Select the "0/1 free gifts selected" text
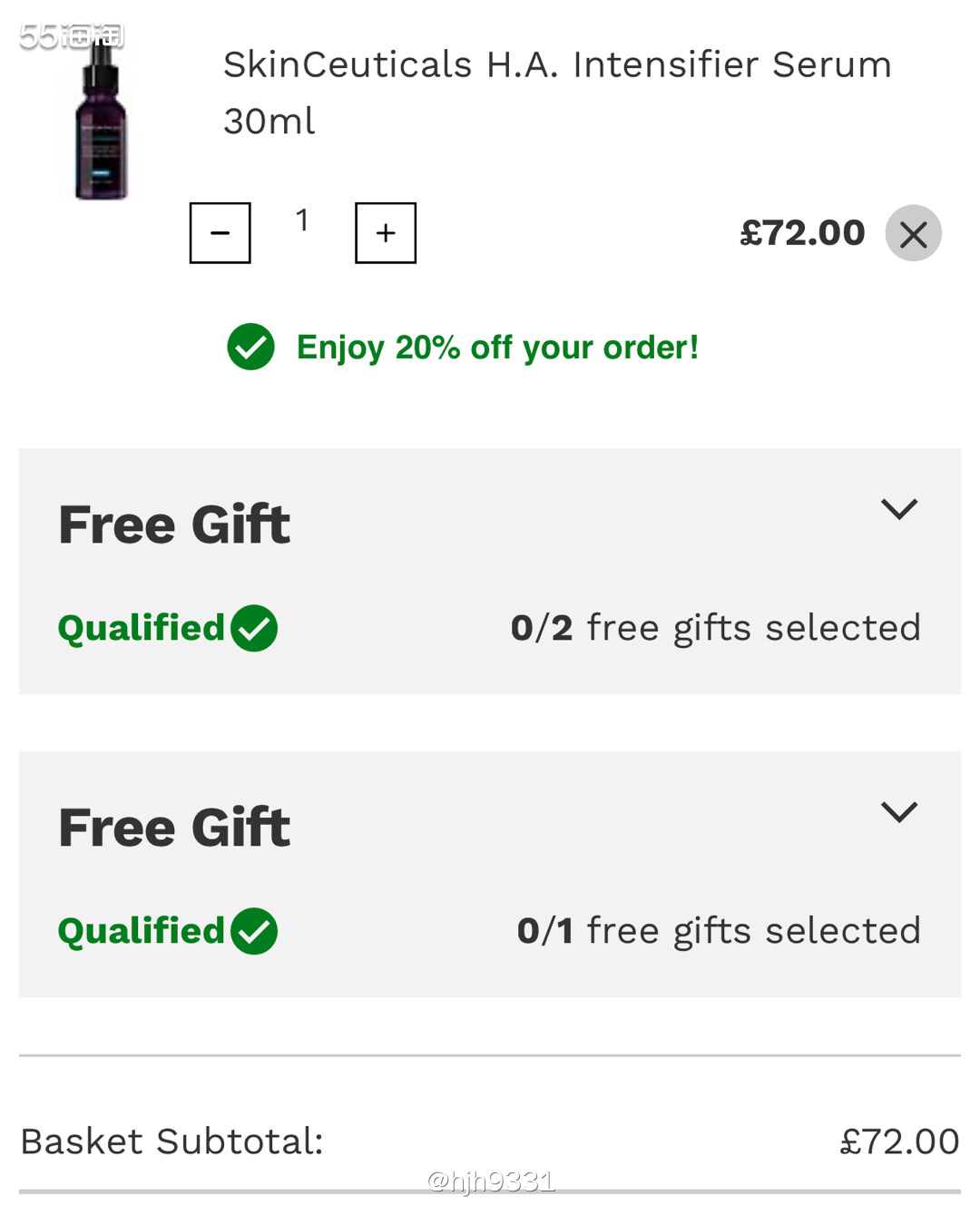Image resolution: width=980 pixels, height=1225 pixels. pos(718,931)
